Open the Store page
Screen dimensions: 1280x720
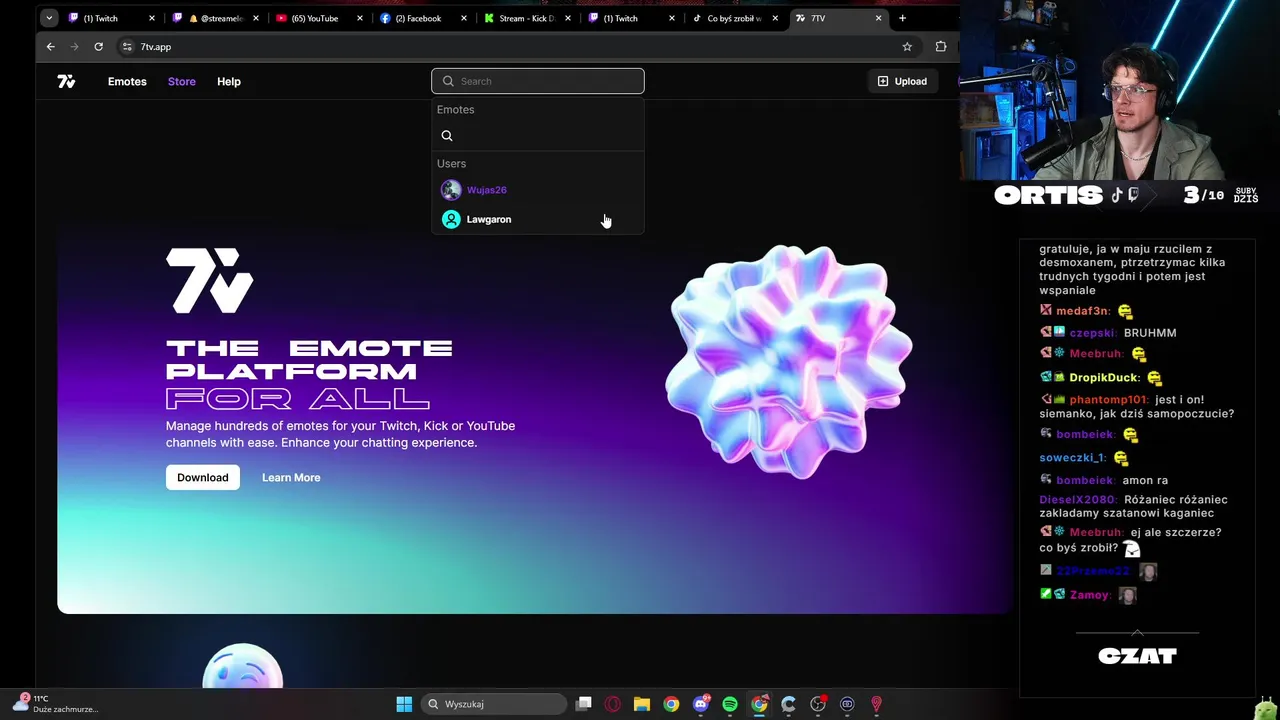[x=182, y=81]
